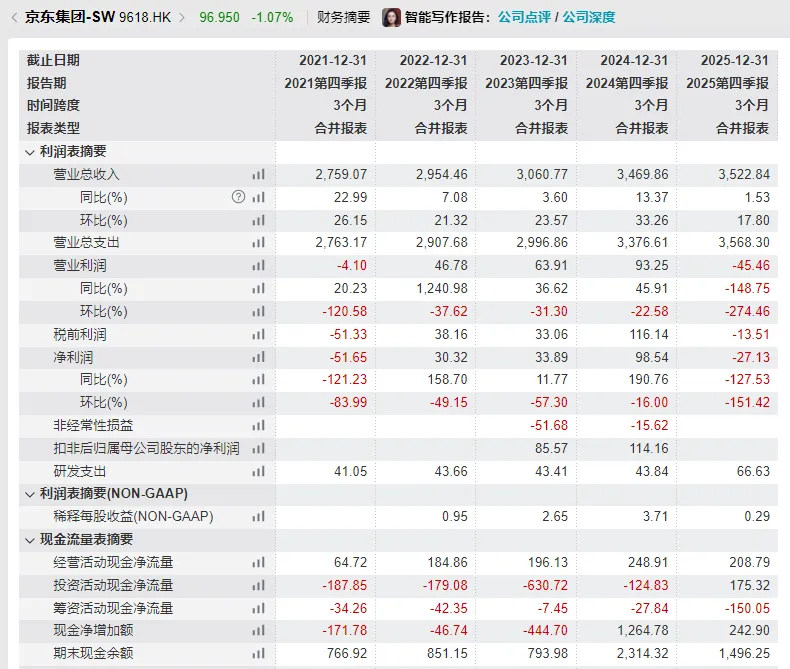Collapse the 利润表摘要(NON-GAAP) section

[30, 494]
